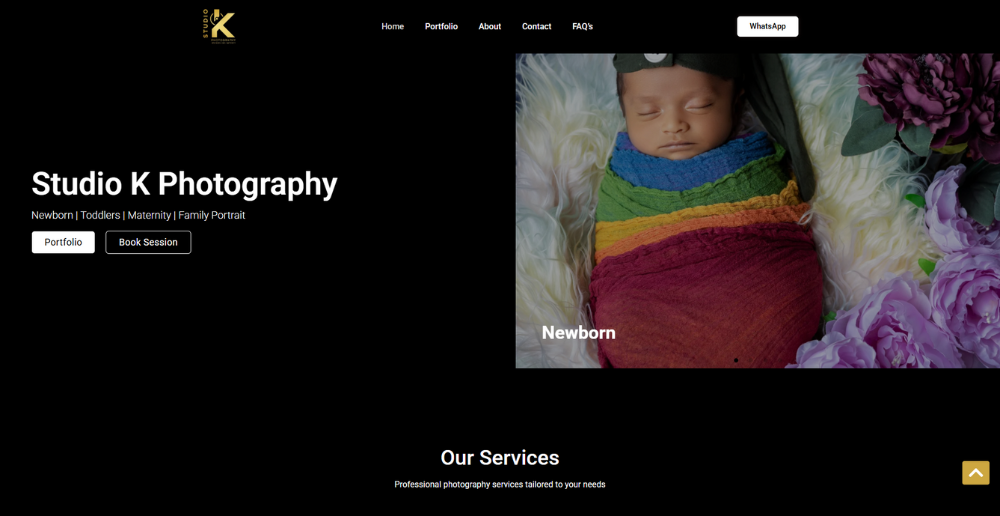Navigate to Contact in the header
Image resolution: width=1000 pixels, height=516 pixels.
point(536,26)
